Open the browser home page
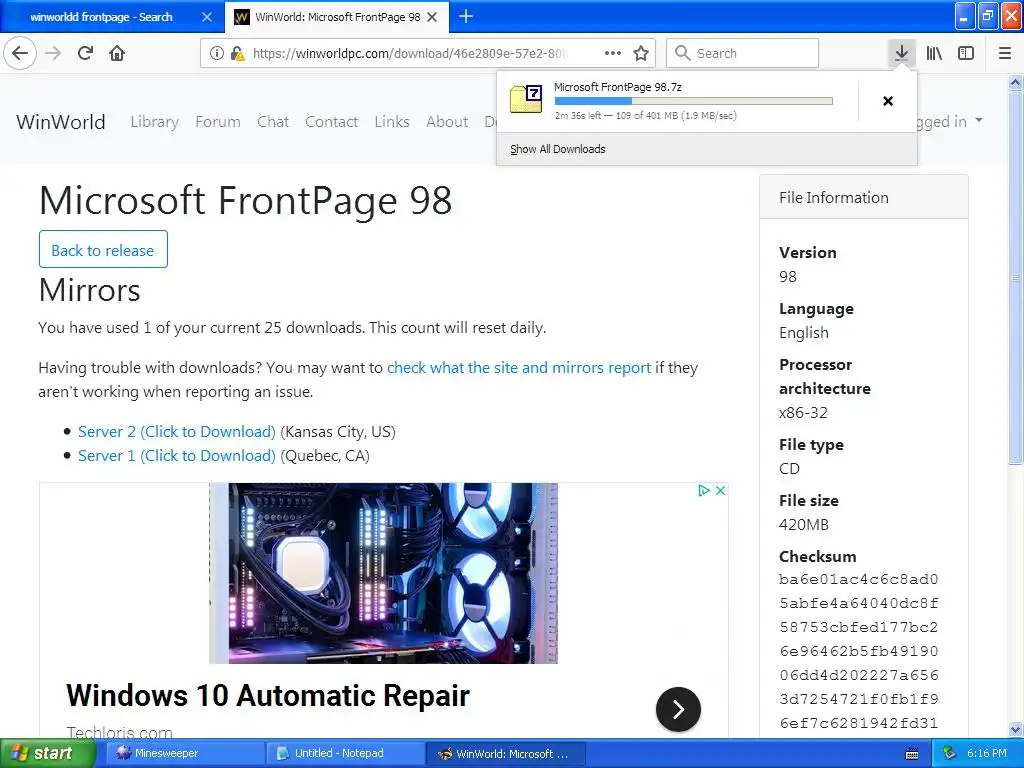1024x768 pixels. click(x=117, y=53)
